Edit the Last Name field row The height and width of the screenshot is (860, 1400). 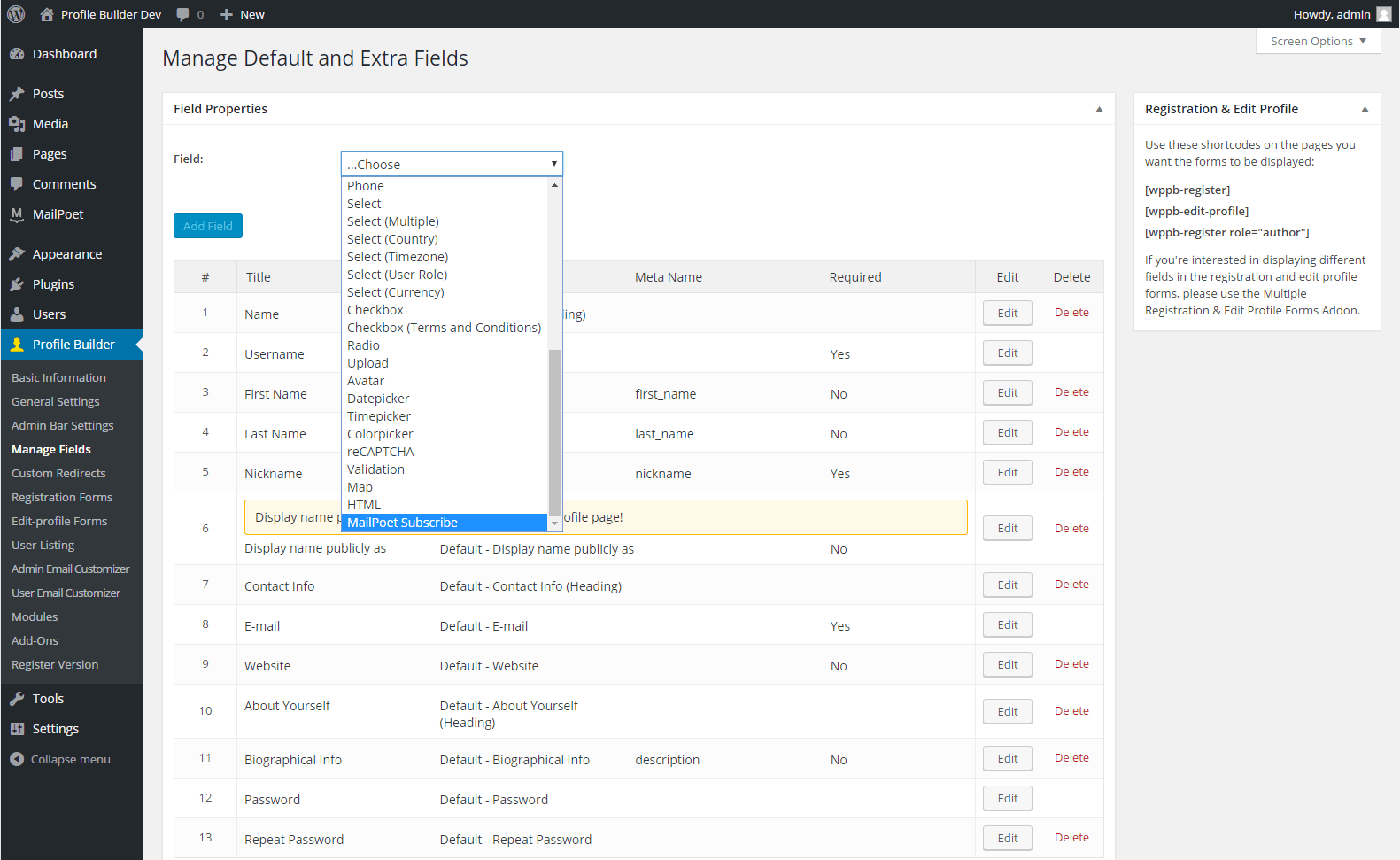point(1008,432)
